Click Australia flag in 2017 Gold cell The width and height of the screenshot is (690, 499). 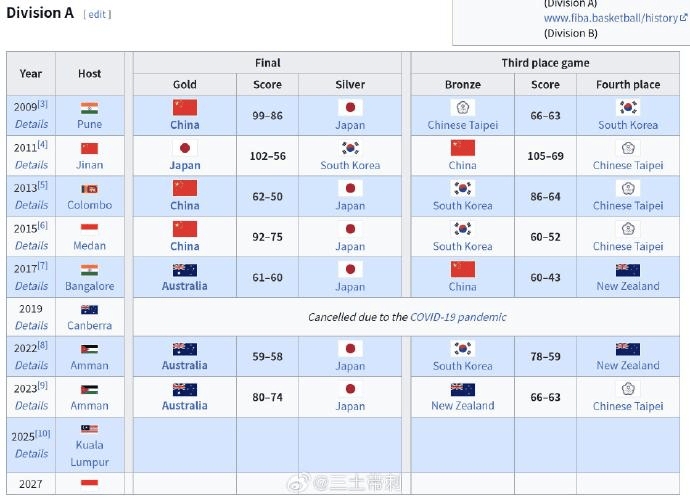[184, 269]
